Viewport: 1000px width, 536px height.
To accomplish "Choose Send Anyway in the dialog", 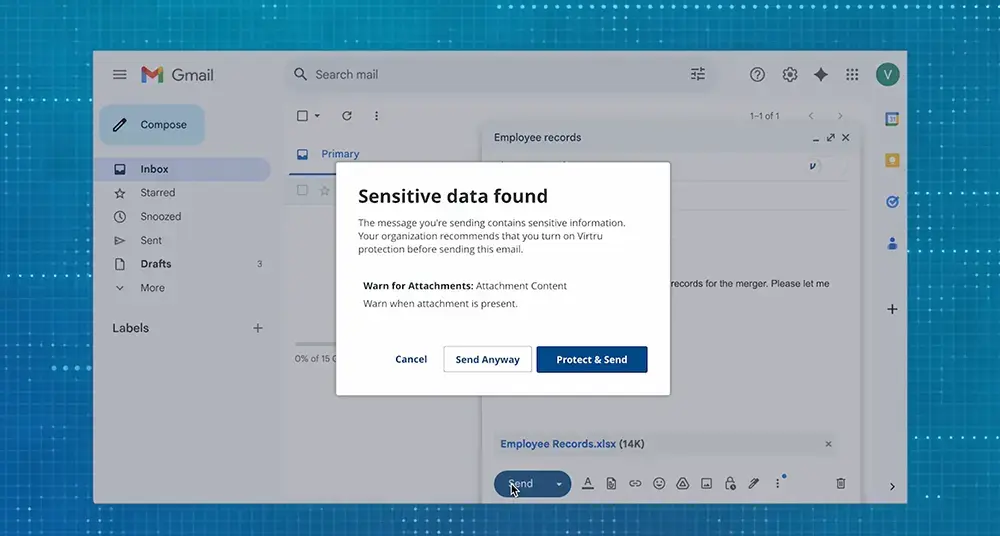I will coord(487,359).
